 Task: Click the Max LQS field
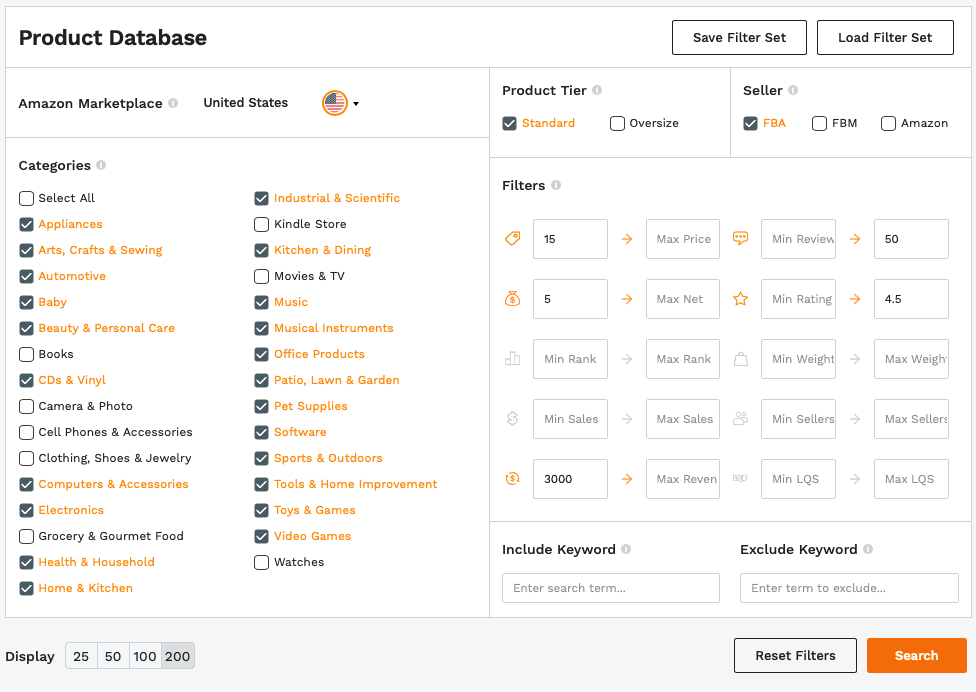click(x=911, y=479)
